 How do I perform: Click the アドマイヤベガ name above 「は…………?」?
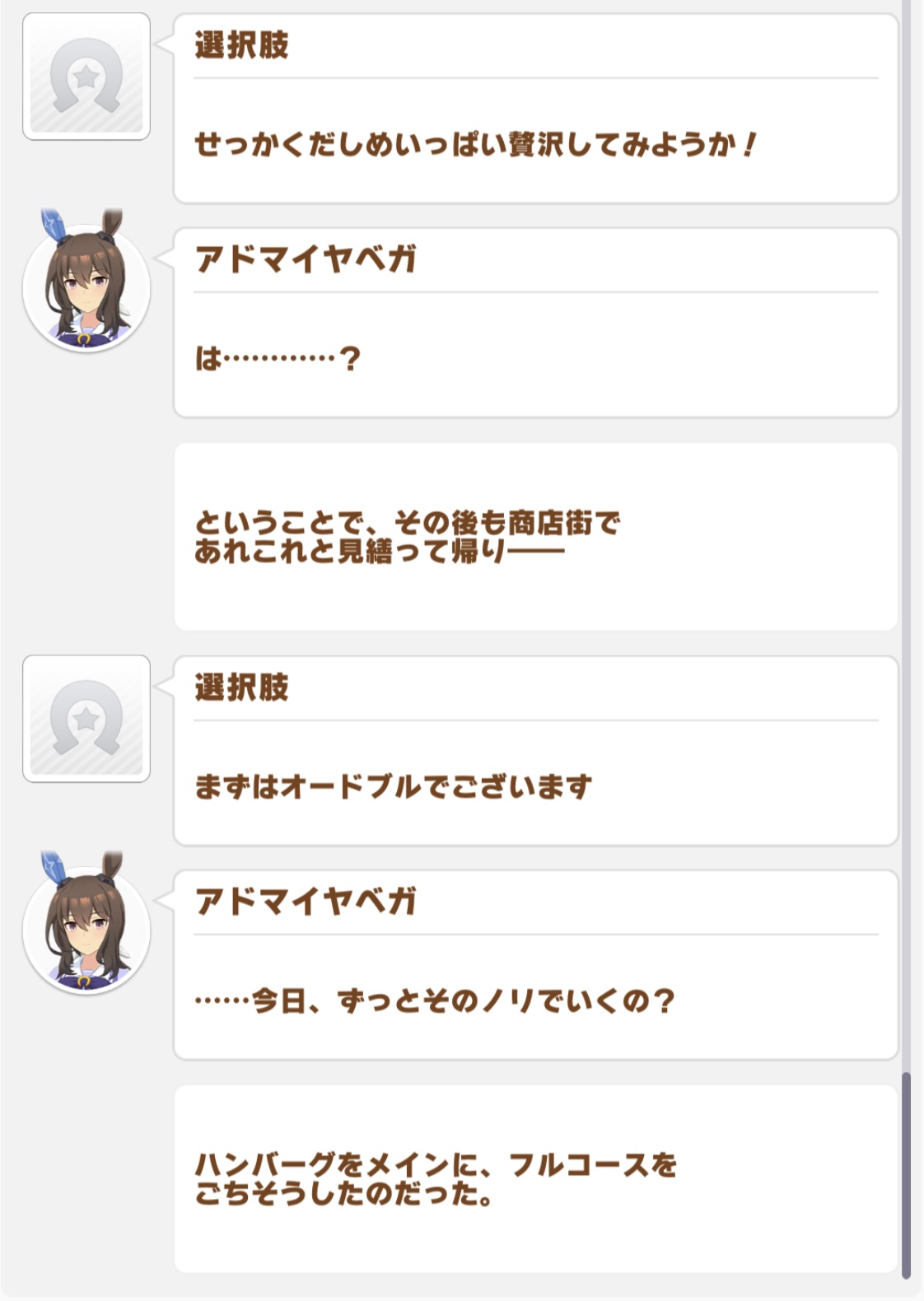(306, 259)
